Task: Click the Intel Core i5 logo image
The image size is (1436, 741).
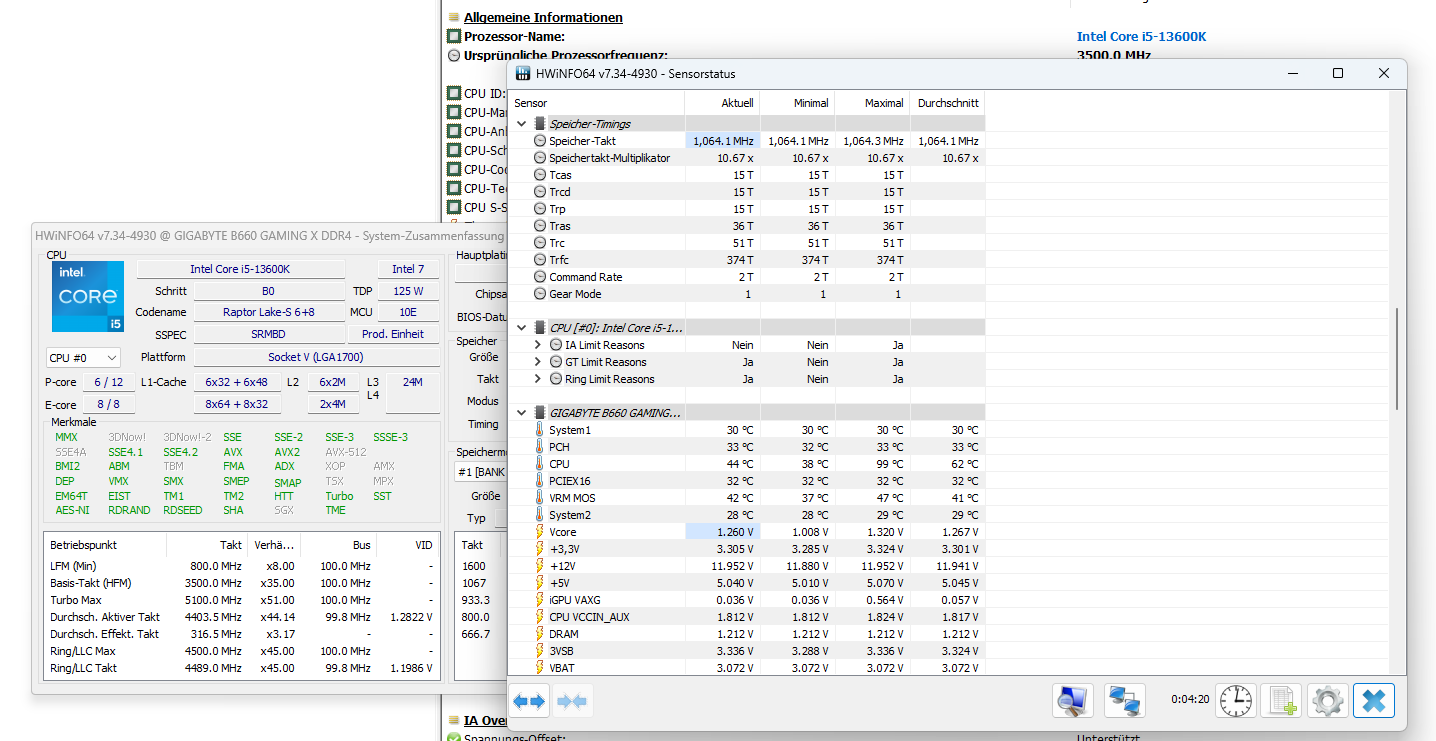Action: 88,296
